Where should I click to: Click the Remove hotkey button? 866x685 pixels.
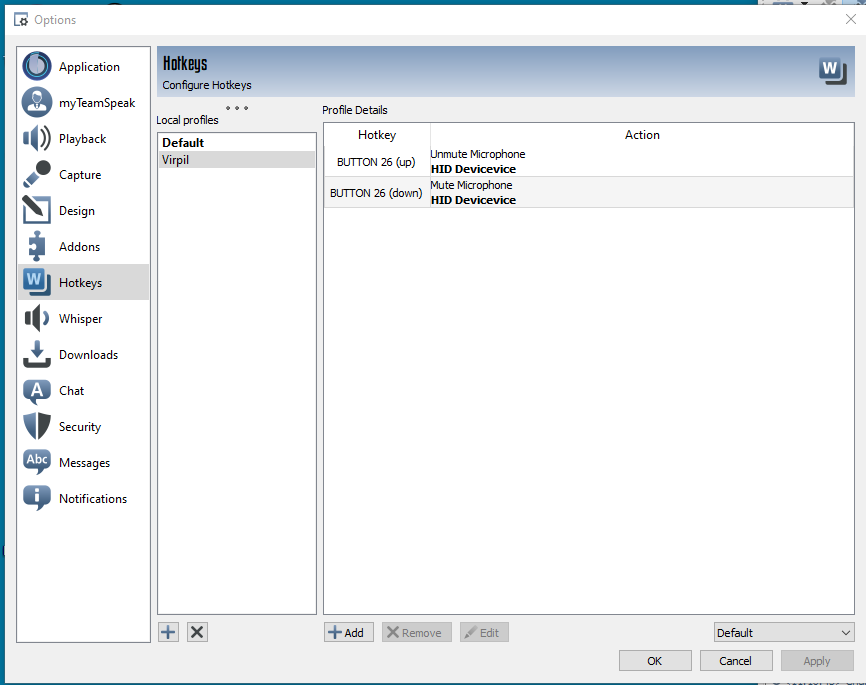416,633
